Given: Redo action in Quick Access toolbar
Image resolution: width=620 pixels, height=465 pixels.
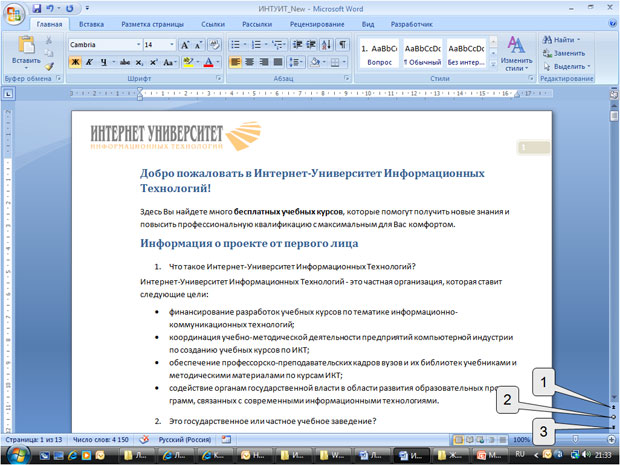Looking at the screenshot, I should [x=70, y=8].
